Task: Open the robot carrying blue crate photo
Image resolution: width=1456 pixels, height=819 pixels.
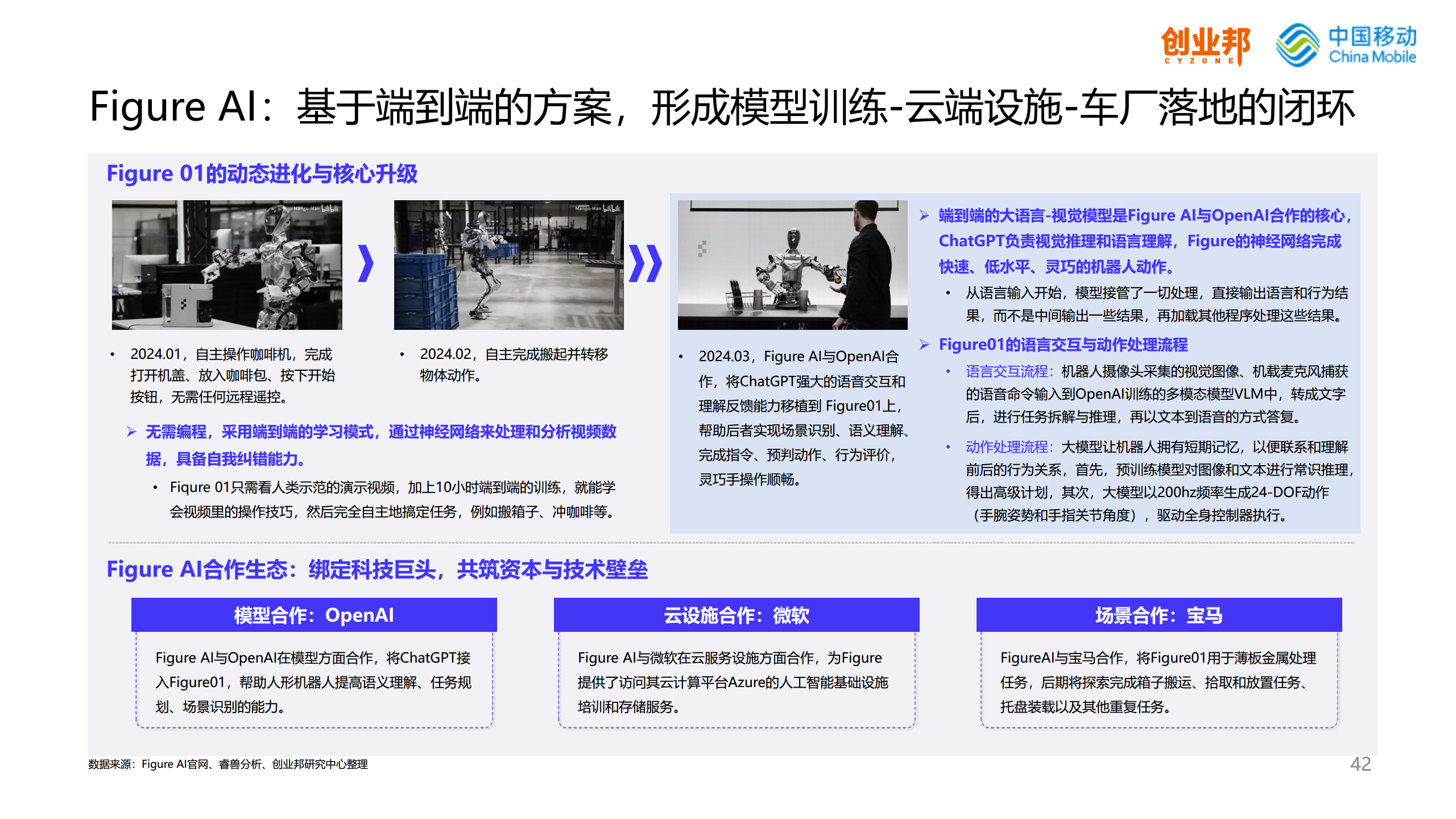Action: pyautogui.click(x=508, y=264)
